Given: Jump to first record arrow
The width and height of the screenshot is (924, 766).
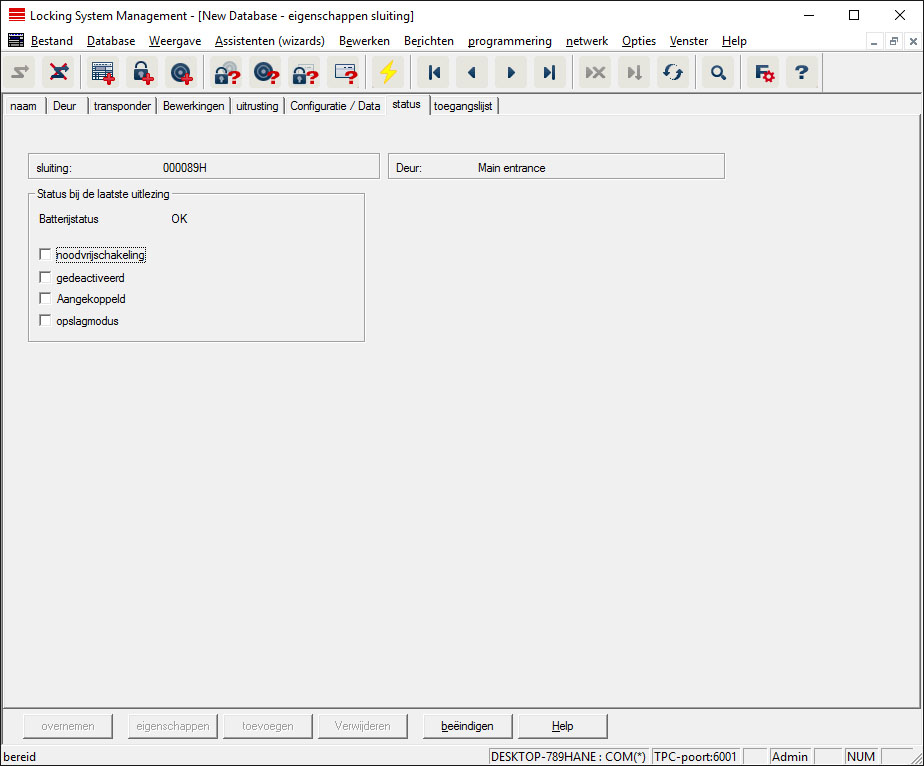Looking at the screenshot, I should point(434,73).
